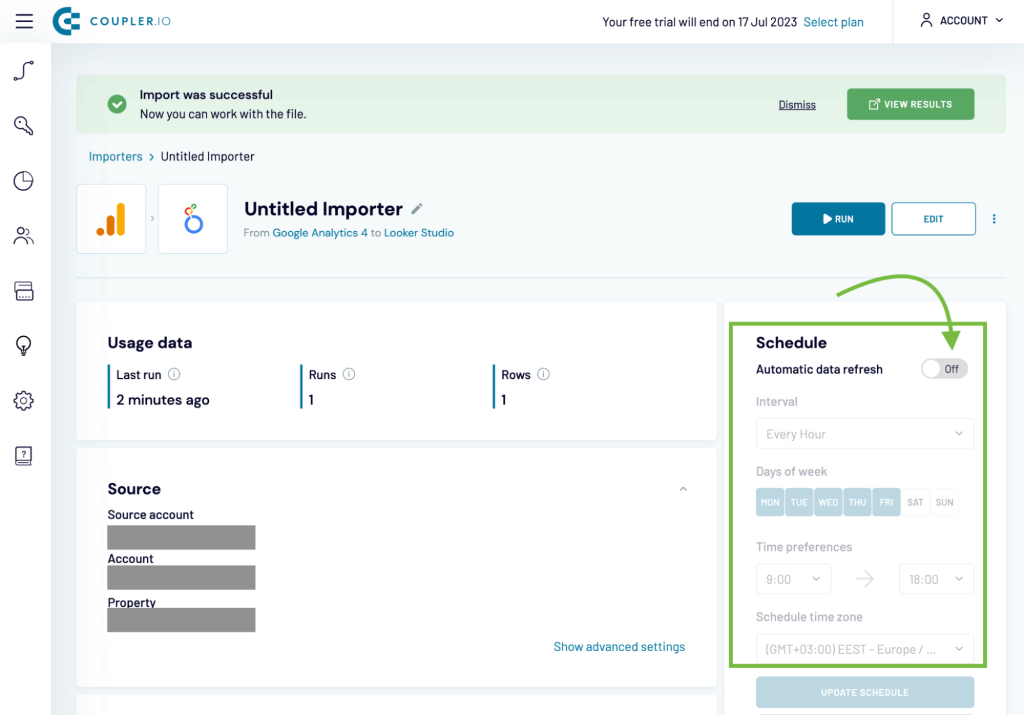Open the pie chart usage icon in sidebar

(x=23, y=180)
